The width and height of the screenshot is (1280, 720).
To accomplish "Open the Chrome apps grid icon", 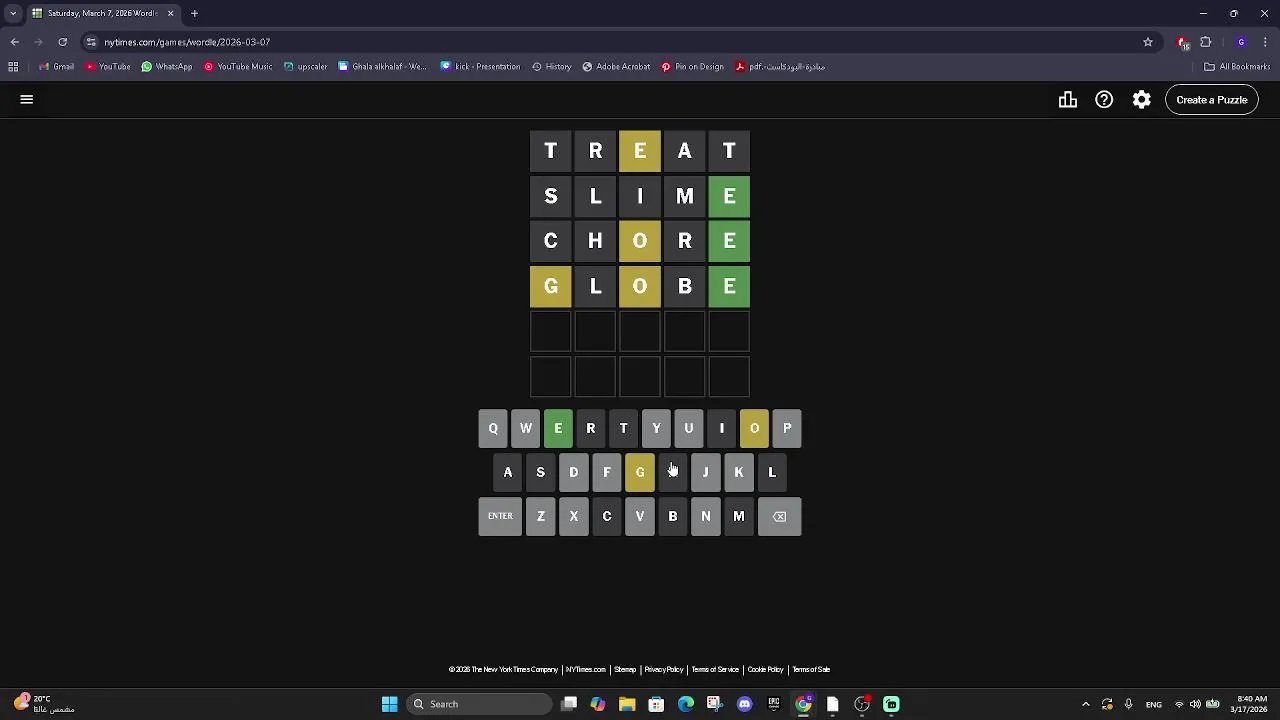I will click(13, 67).
